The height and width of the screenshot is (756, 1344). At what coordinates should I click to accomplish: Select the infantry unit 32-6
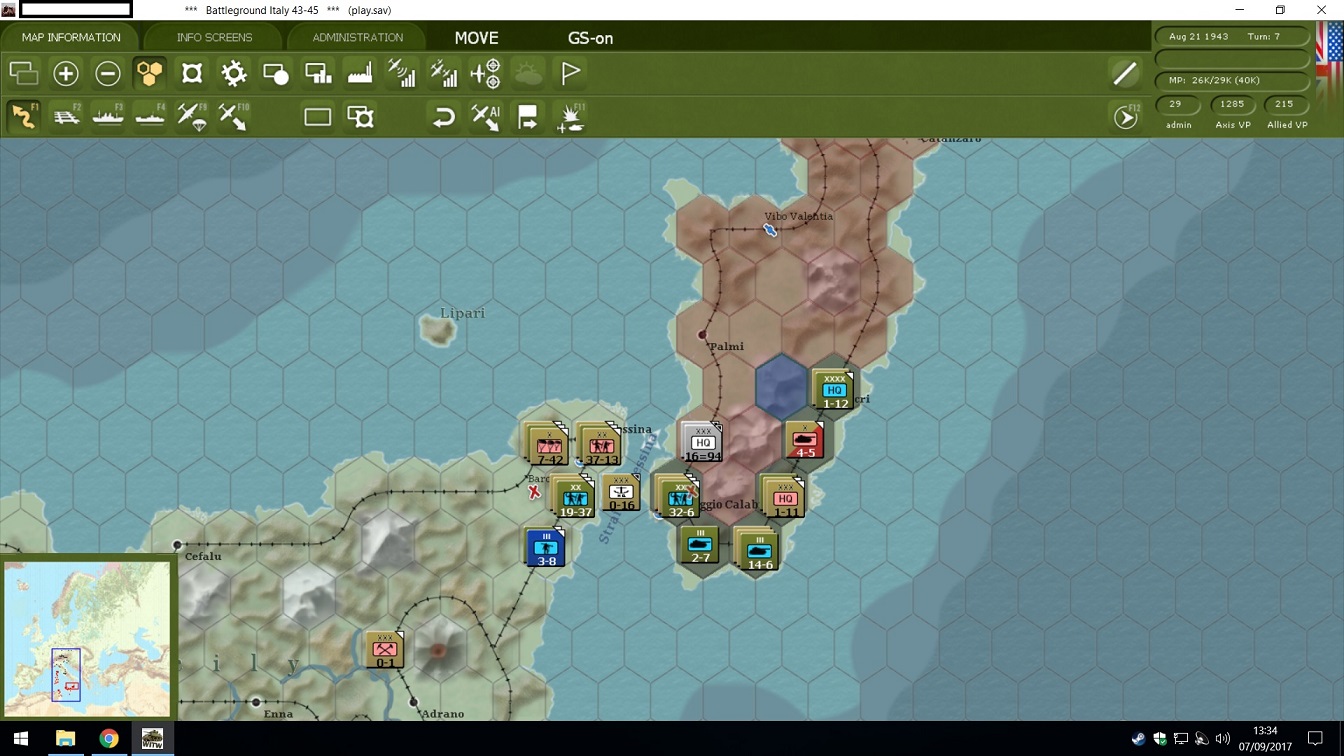(679, 494)
